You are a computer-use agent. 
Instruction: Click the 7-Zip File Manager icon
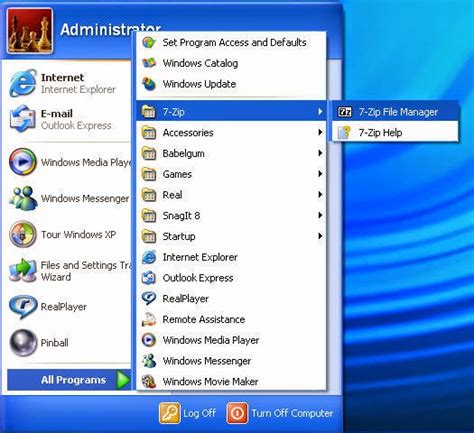tap(345, 112)
